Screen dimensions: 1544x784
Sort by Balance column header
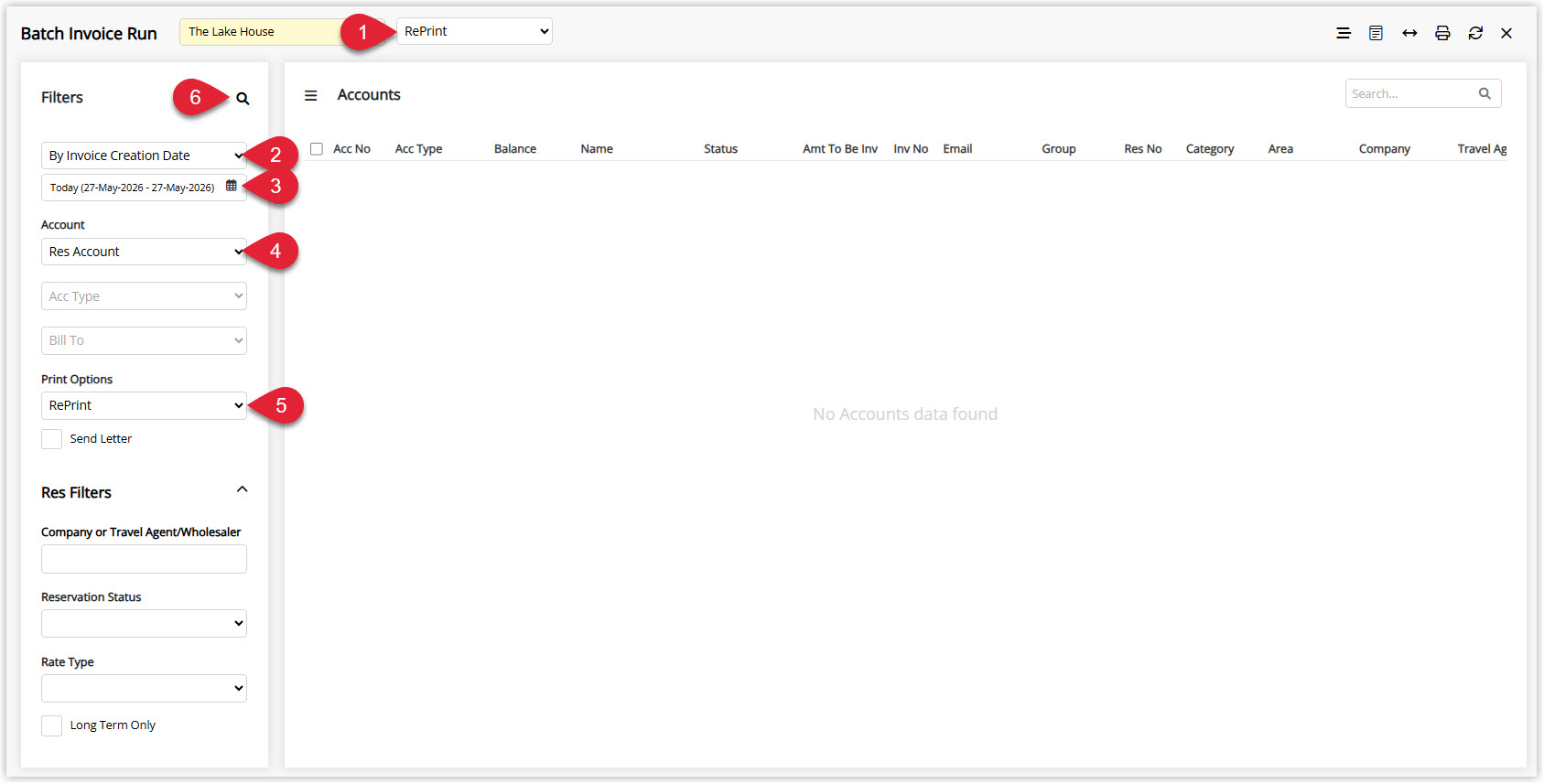515,149
